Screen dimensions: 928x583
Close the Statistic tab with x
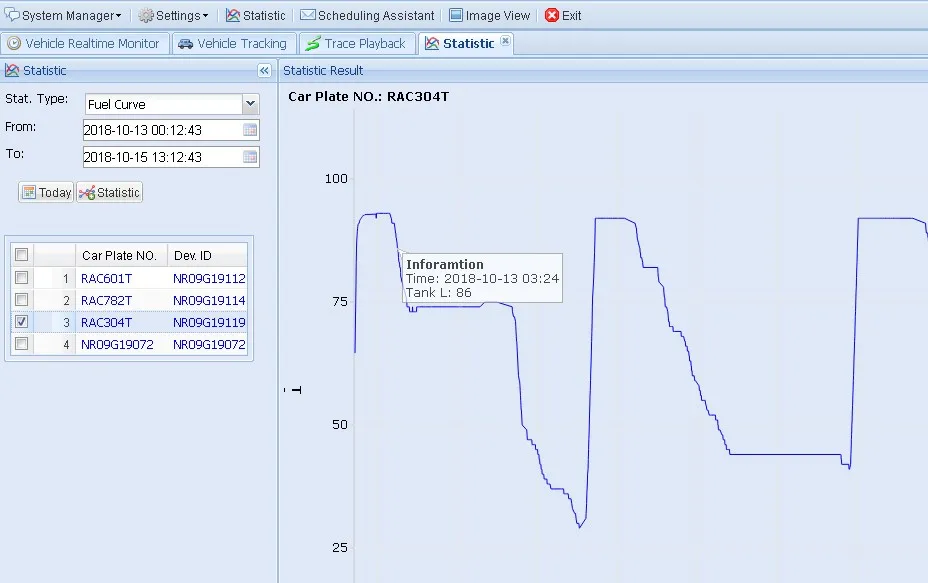coord(505,42)
